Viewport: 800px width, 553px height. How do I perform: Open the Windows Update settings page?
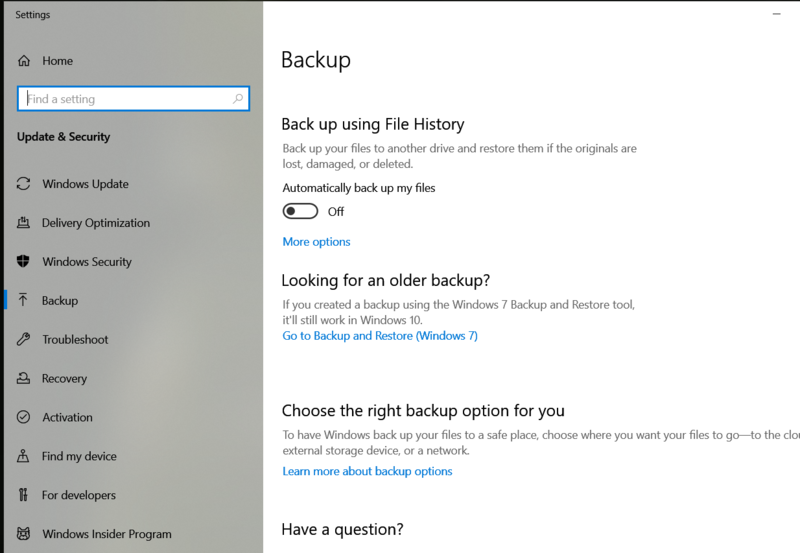[85, 184]
